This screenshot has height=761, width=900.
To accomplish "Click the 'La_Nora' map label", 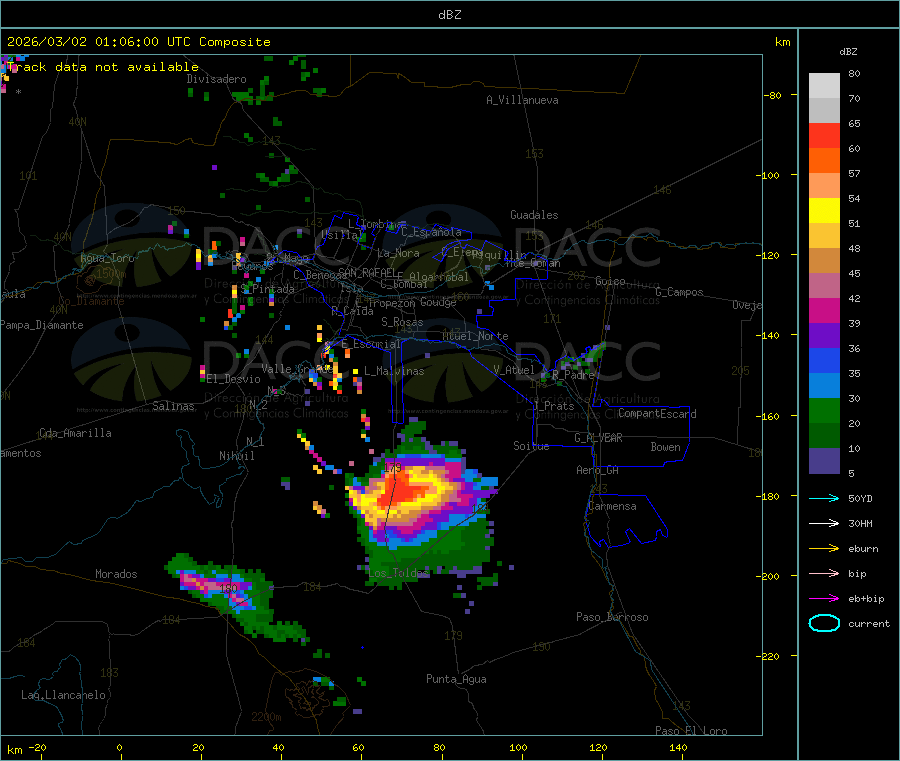I will click(398, 253).
